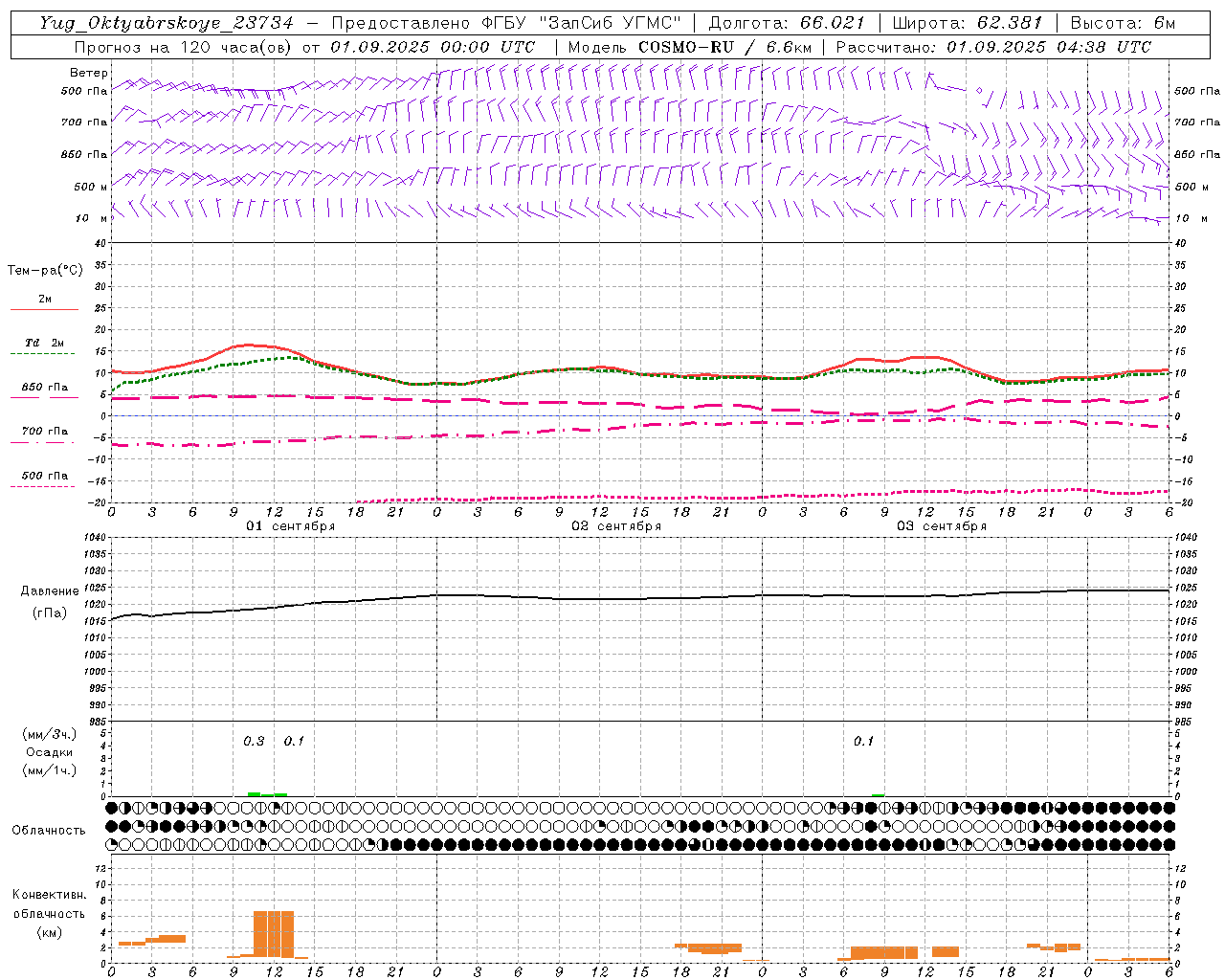The image size is (1225, 980).
Task: Click the Модель COSMO-RU / 6.6км label
Action: pyautogui.click(x=690, y=47)
